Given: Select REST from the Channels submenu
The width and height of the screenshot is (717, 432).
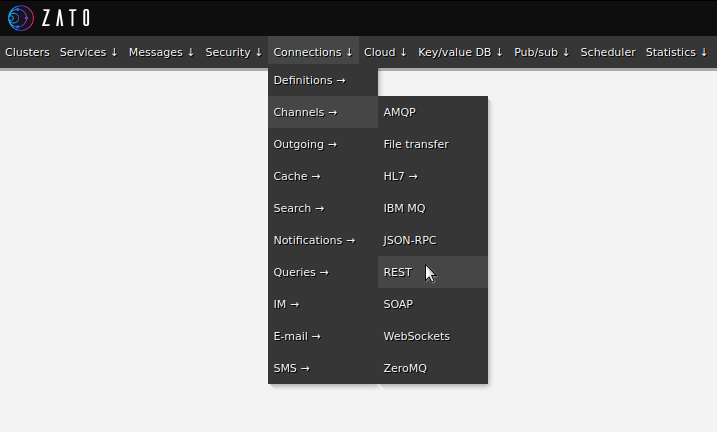Looking at the screenshot, I should pos(398,272).
